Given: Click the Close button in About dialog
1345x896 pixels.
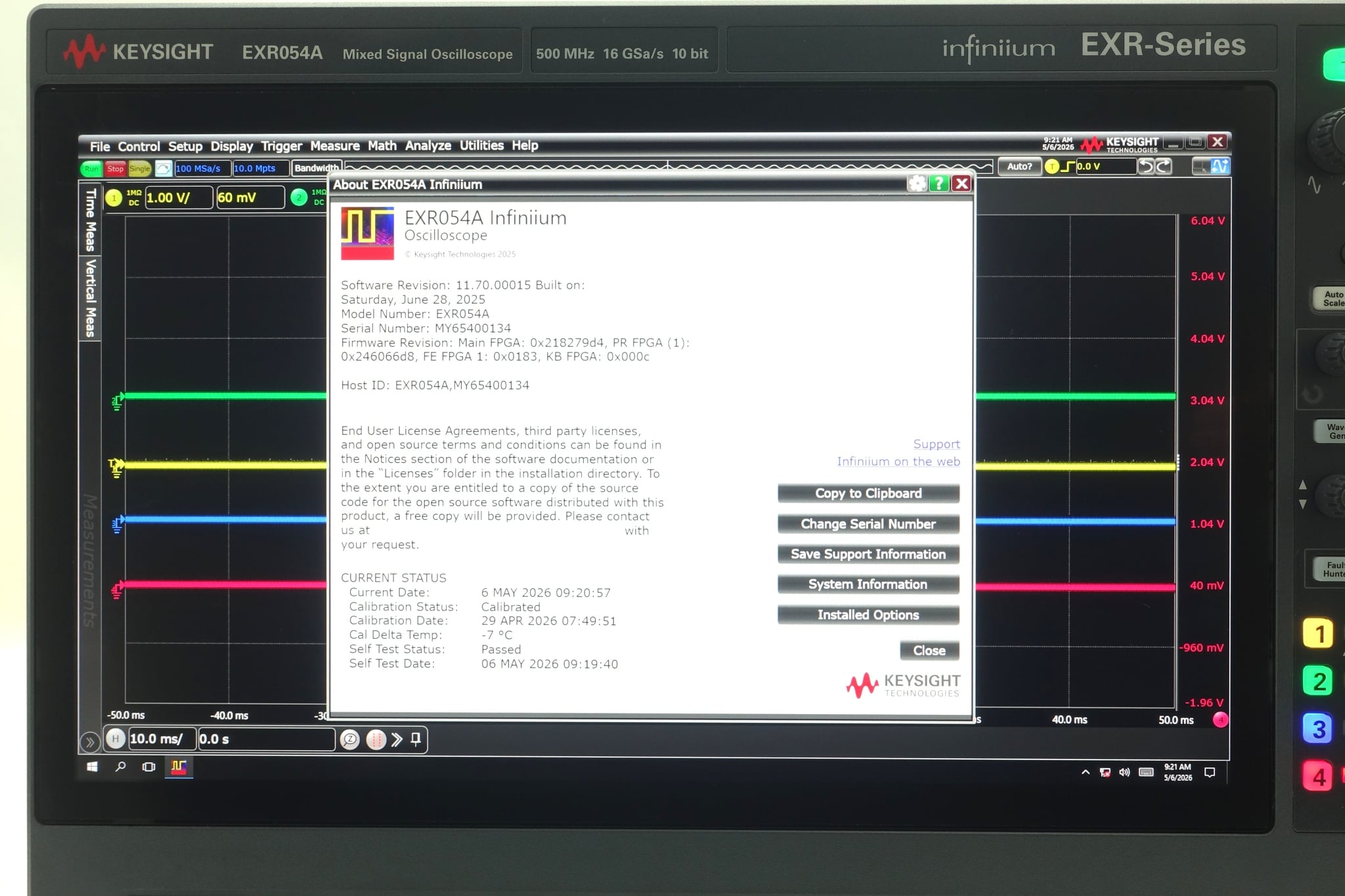Looking at the screenshot, I should [929, 651].
